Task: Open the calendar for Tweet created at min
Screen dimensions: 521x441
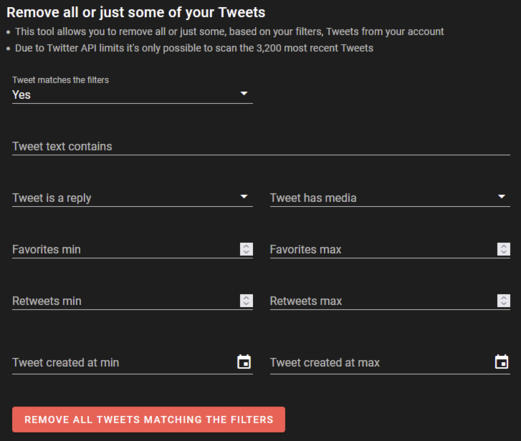Action: coord(244,362)
